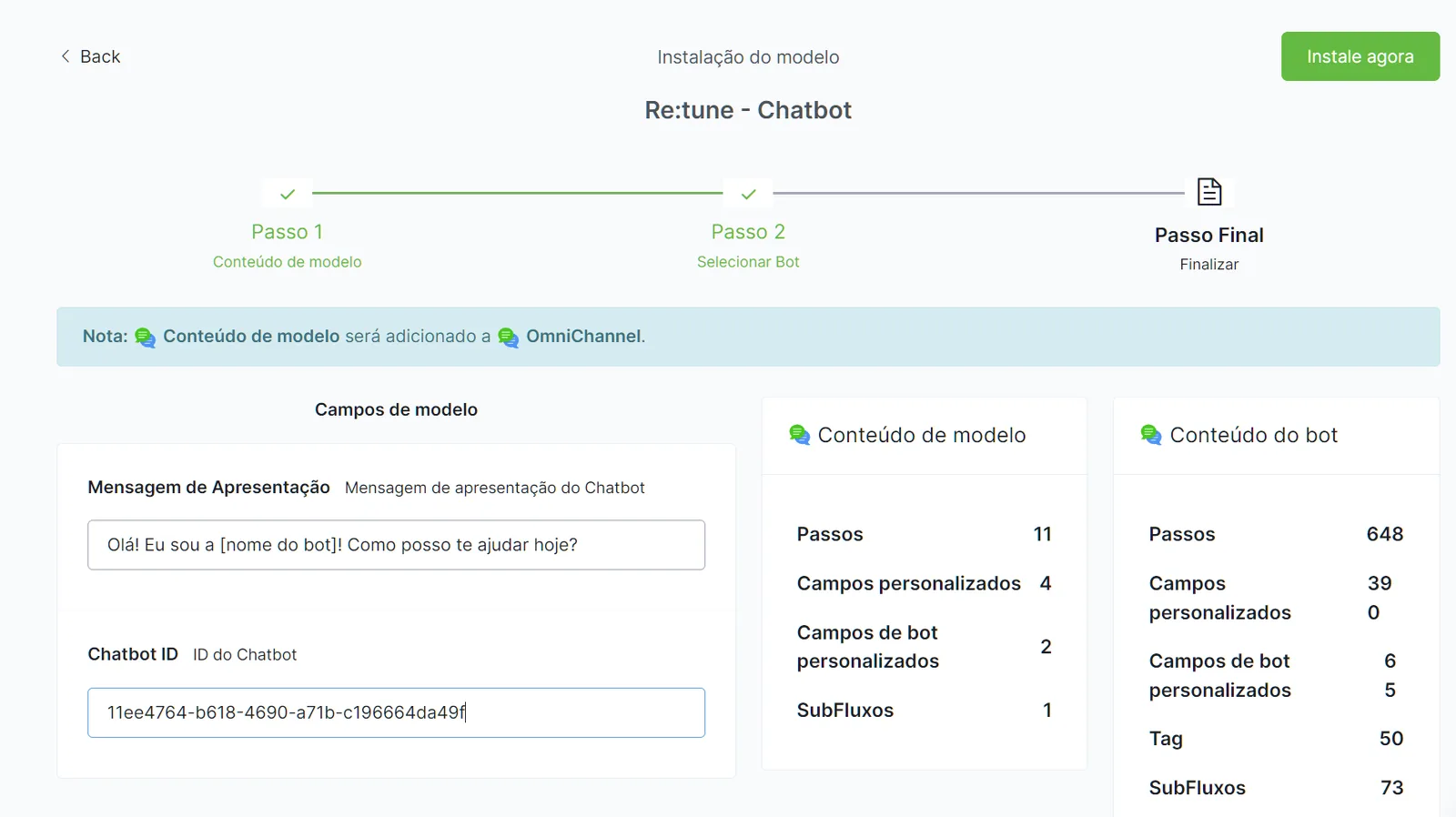Click the 'ID do Chatbot' description text

[x=245, y=655]
